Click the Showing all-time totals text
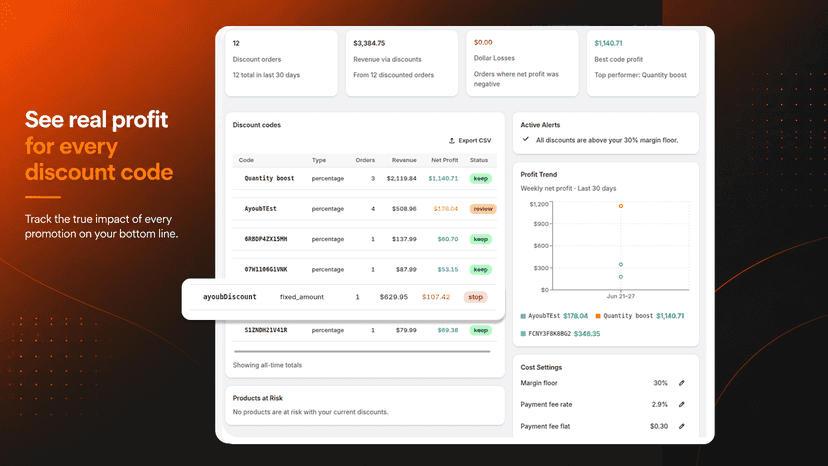This screenshot has height=466, width=828. tap(267, 365)
